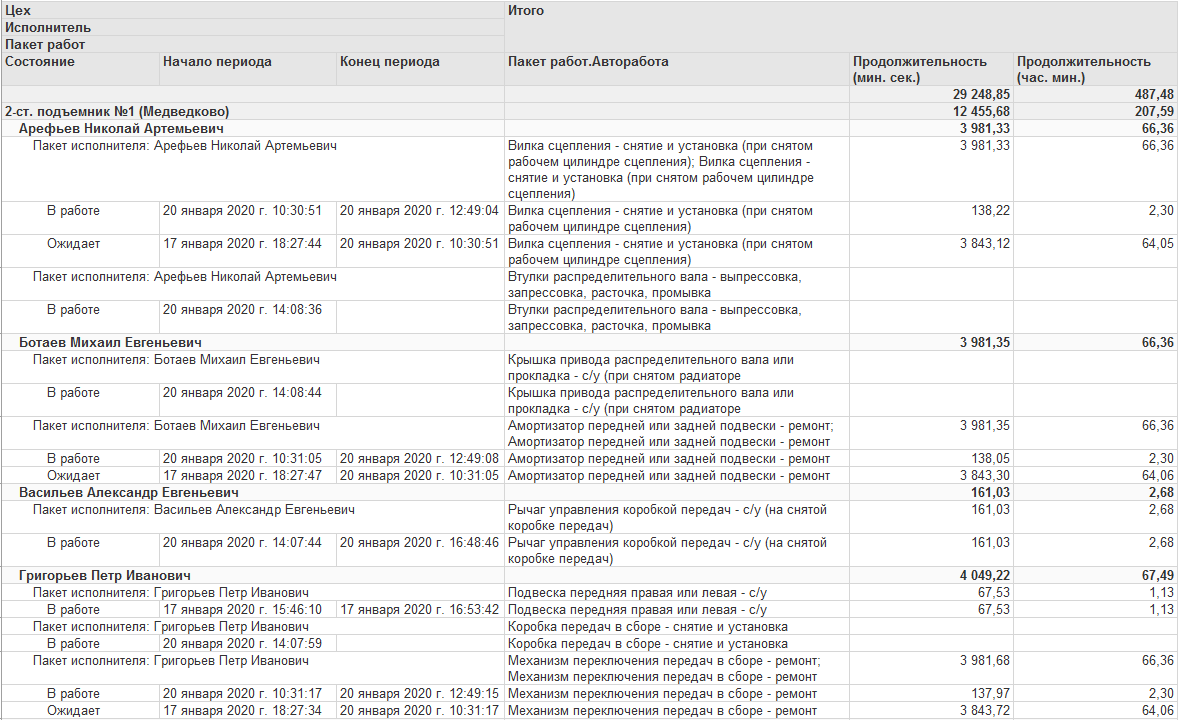Select end time '20 января 2020 г. 16:48:46'
This screenshot has width=1179, height=720.
tap(419, 543)
